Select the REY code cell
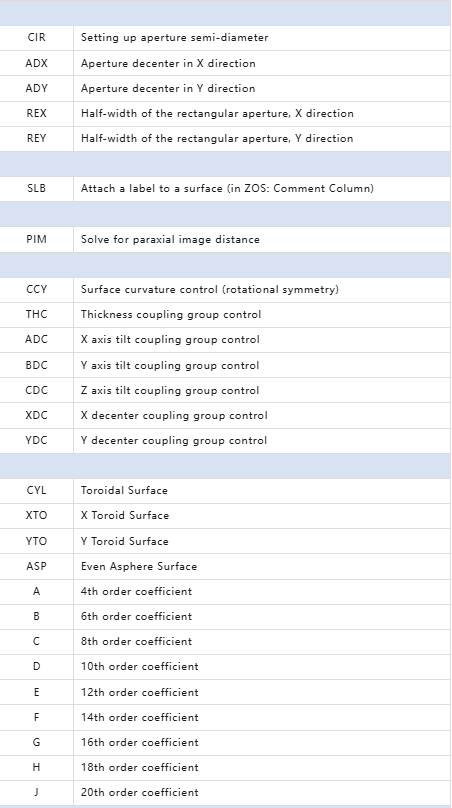 37,139
